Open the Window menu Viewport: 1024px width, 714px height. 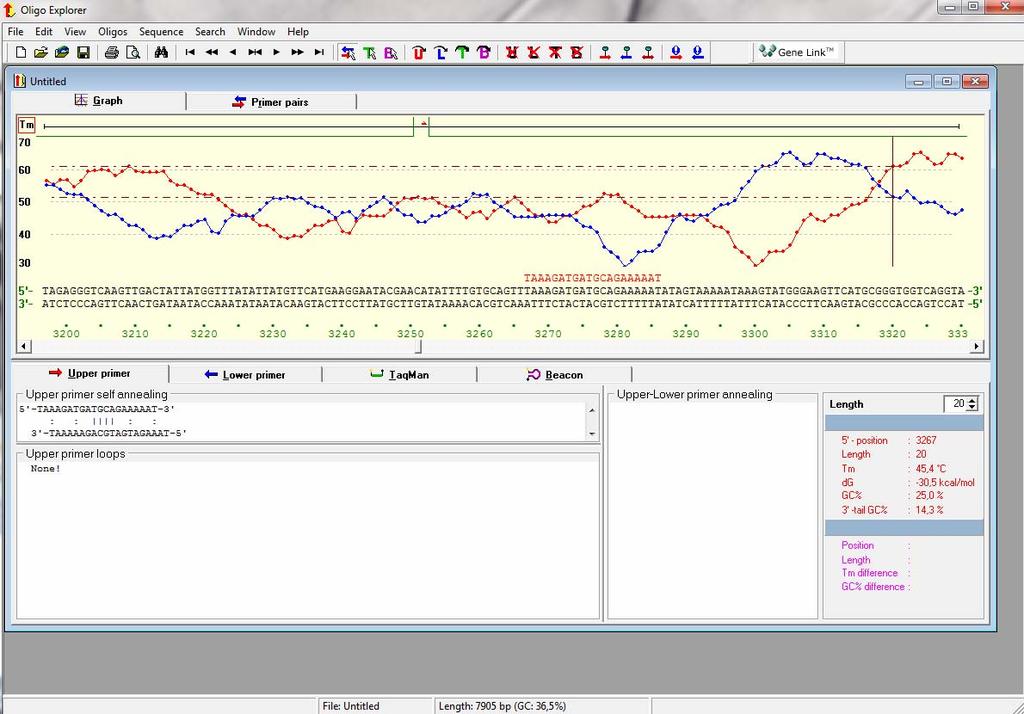(256, 31)
